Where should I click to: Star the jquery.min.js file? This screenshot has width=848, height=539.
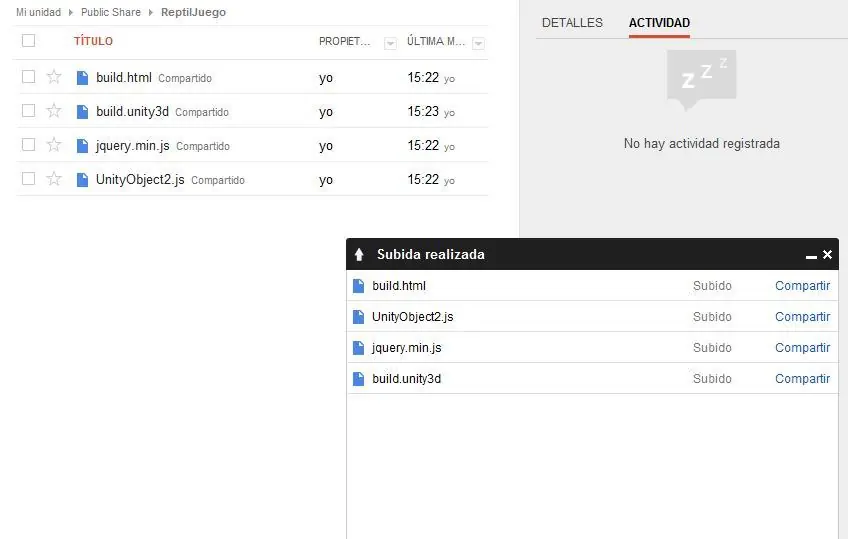[54, 145]
